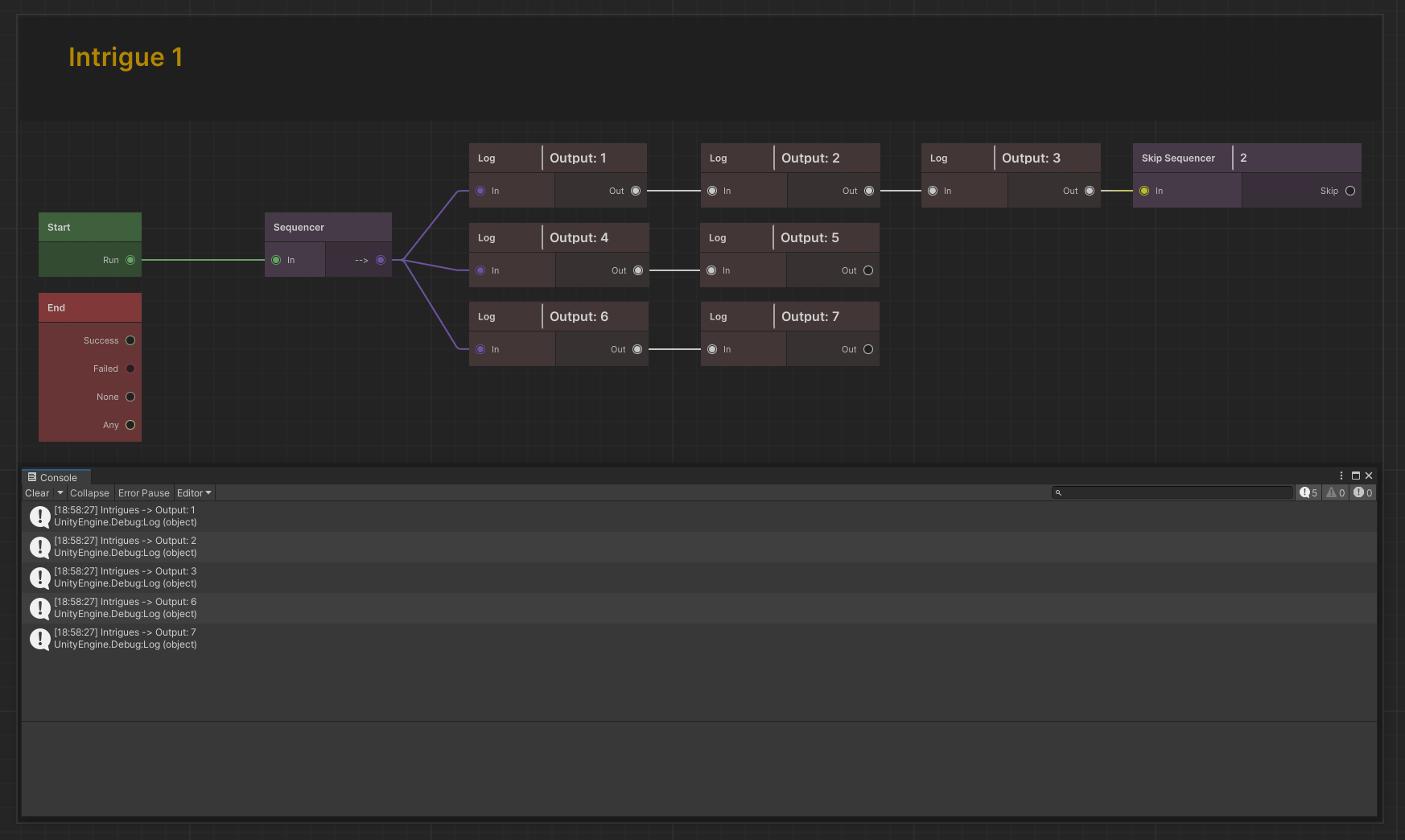Click the Start node Run port
The height and width of the screenshot is (840, 1405).
(x=130, y=260)
